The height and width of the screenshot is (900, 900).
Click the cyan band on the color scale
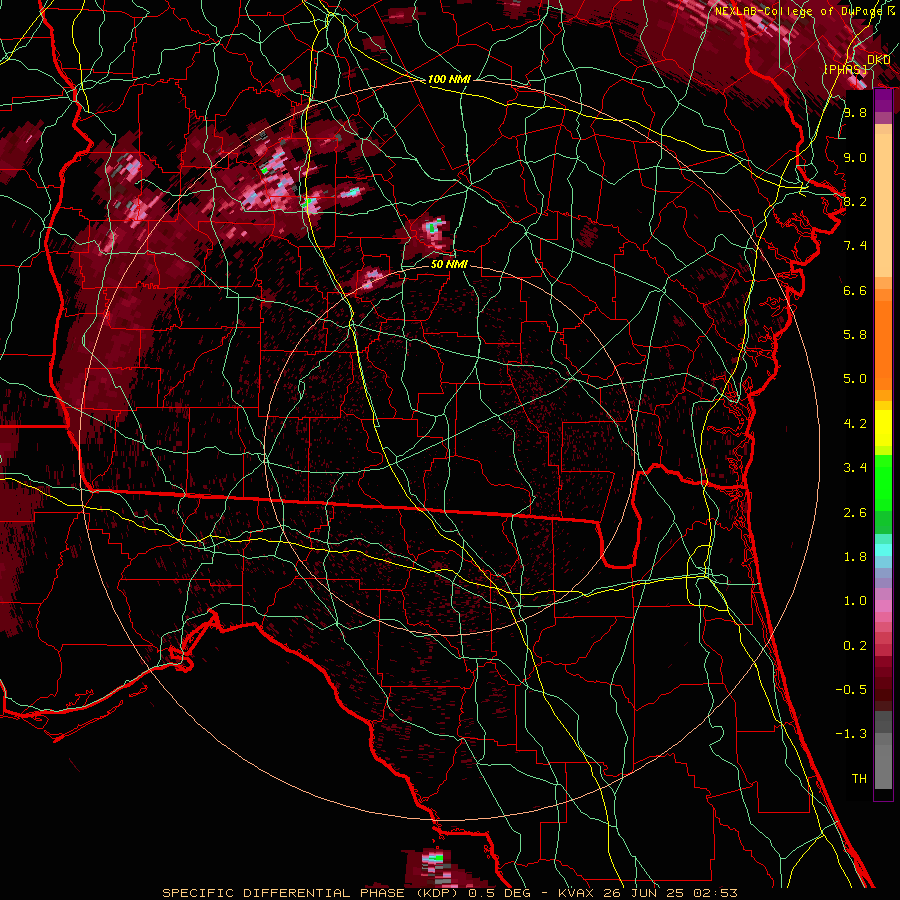point(883,550)
